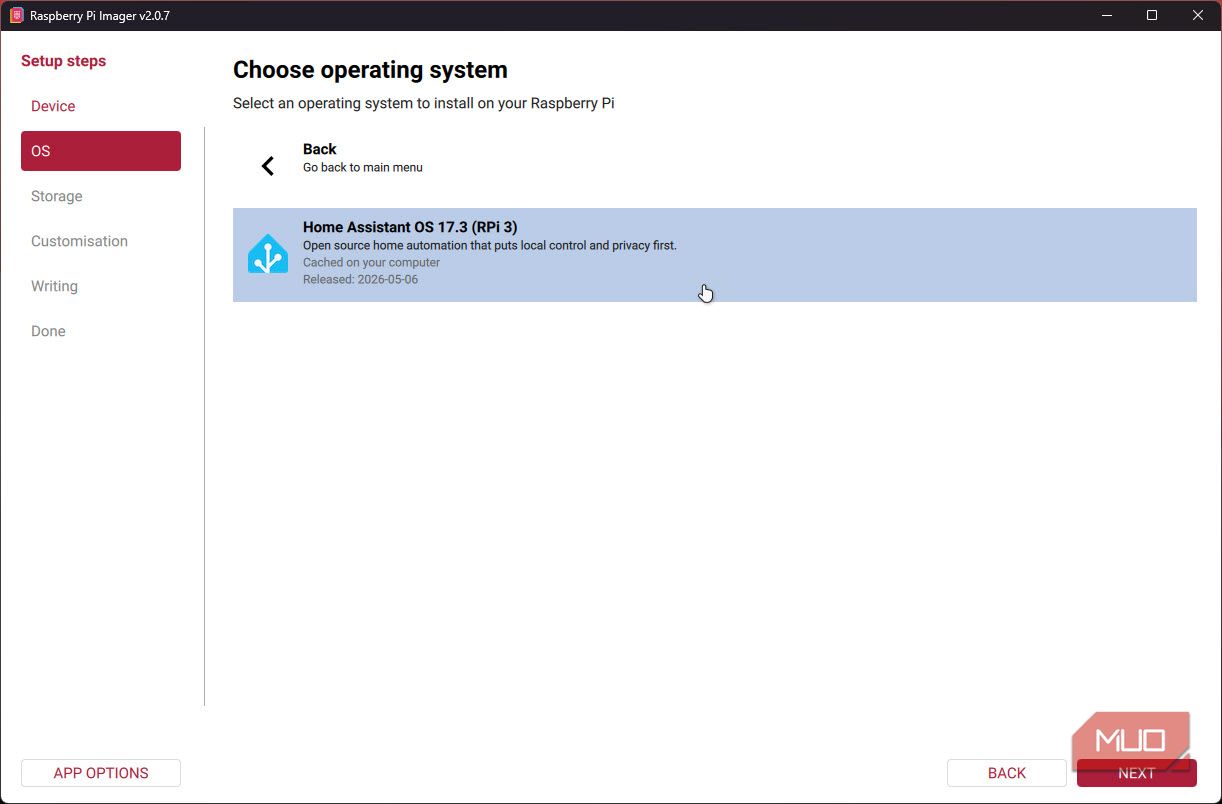Click "Go back to main menu" subtitle

tap(363, 168)
